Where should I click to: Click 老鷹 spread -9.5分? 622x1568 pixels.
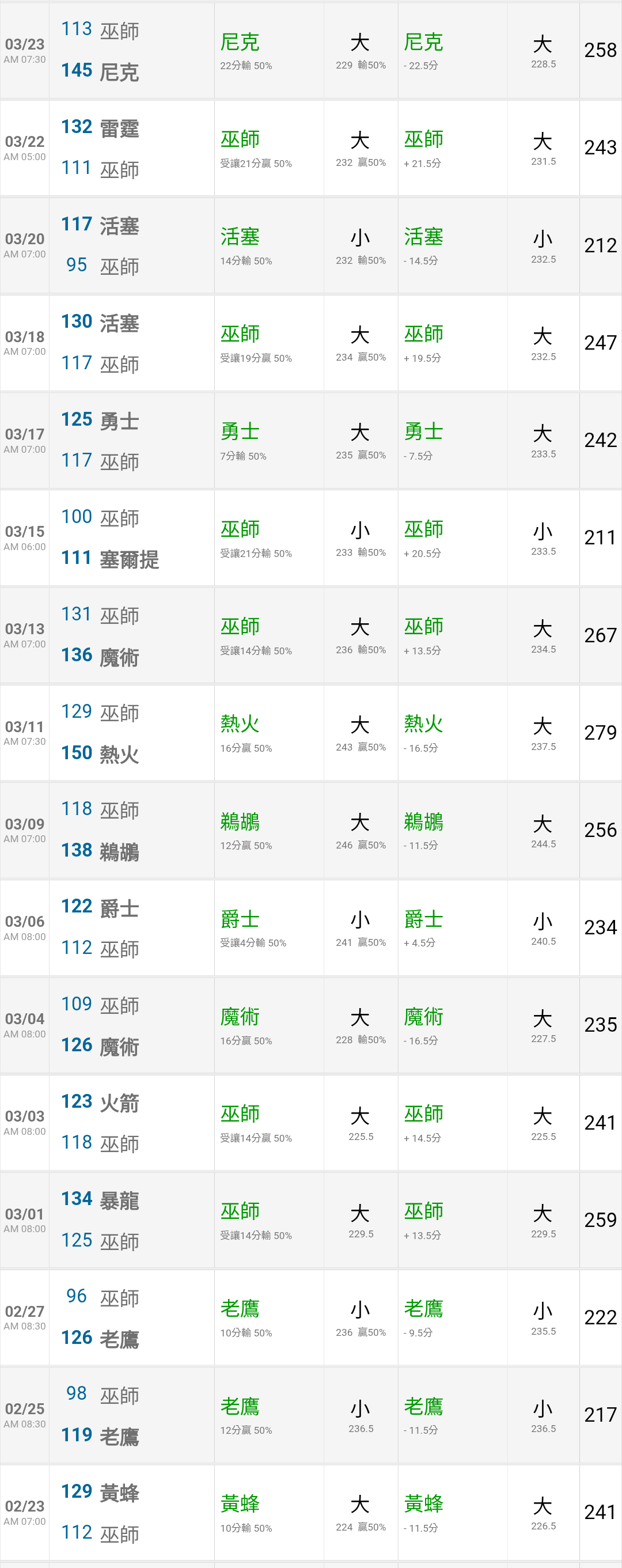click(452, 1317)
